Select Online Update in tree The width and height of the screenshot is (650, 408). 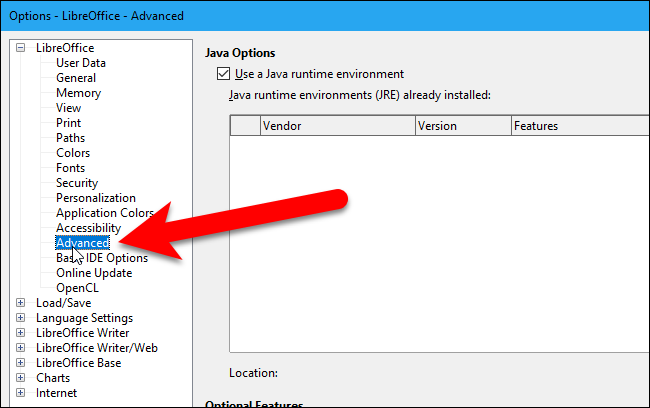click(94, 273)
